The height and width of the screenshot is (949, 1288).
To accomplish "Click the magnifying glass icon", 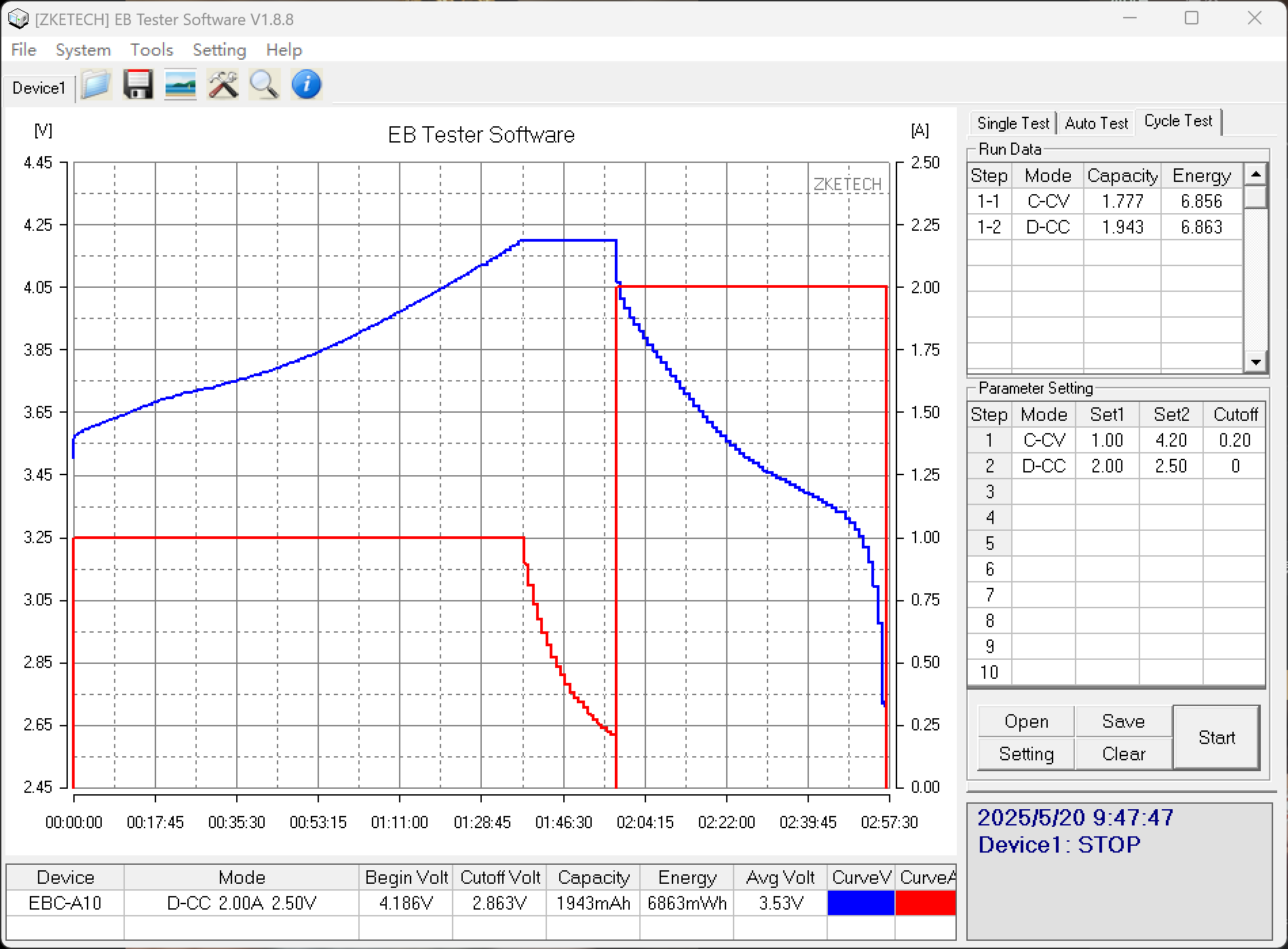I will click(264, 86).
